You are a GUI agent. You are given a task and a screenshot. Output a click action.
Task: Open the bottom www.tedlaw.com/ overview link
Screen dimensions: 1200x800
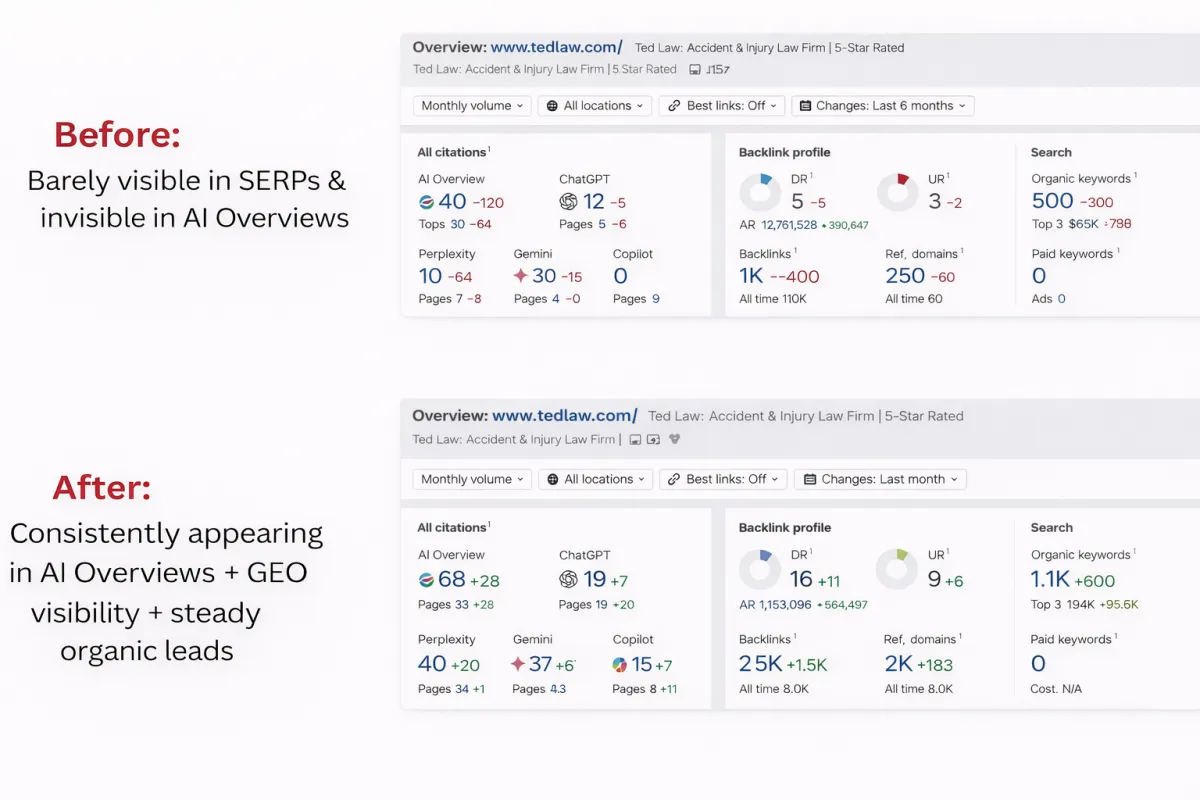[x=565, y=416]
